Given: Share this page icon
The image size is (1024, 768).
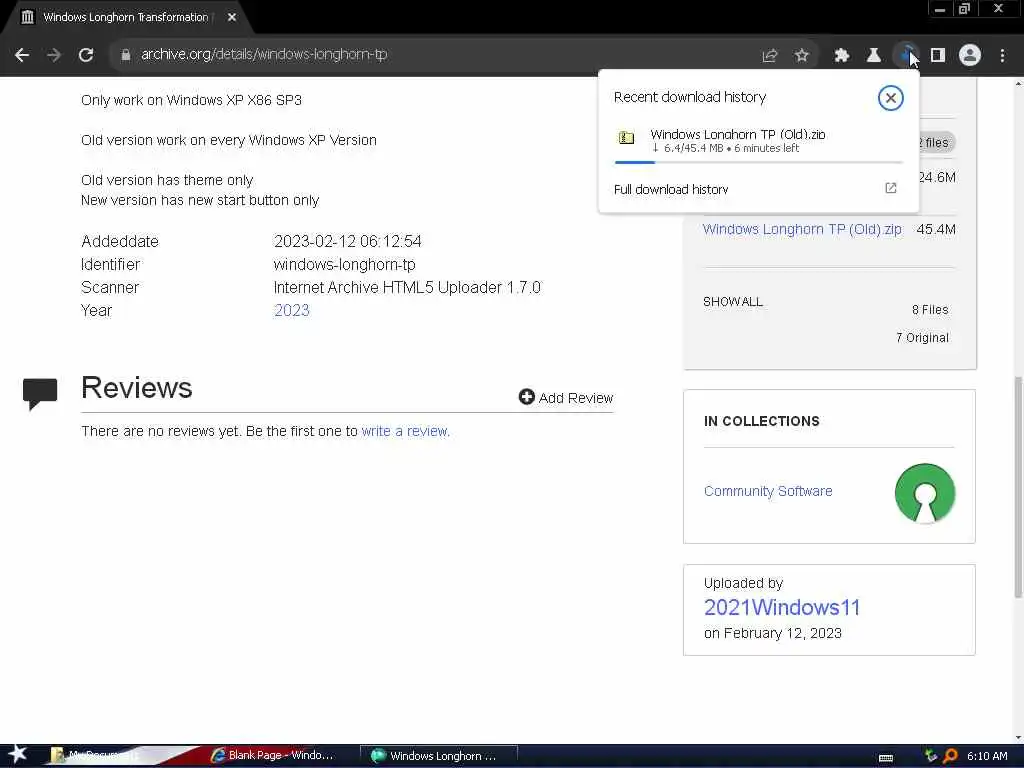Looking at the screenshot, I should tap(770, 56).
